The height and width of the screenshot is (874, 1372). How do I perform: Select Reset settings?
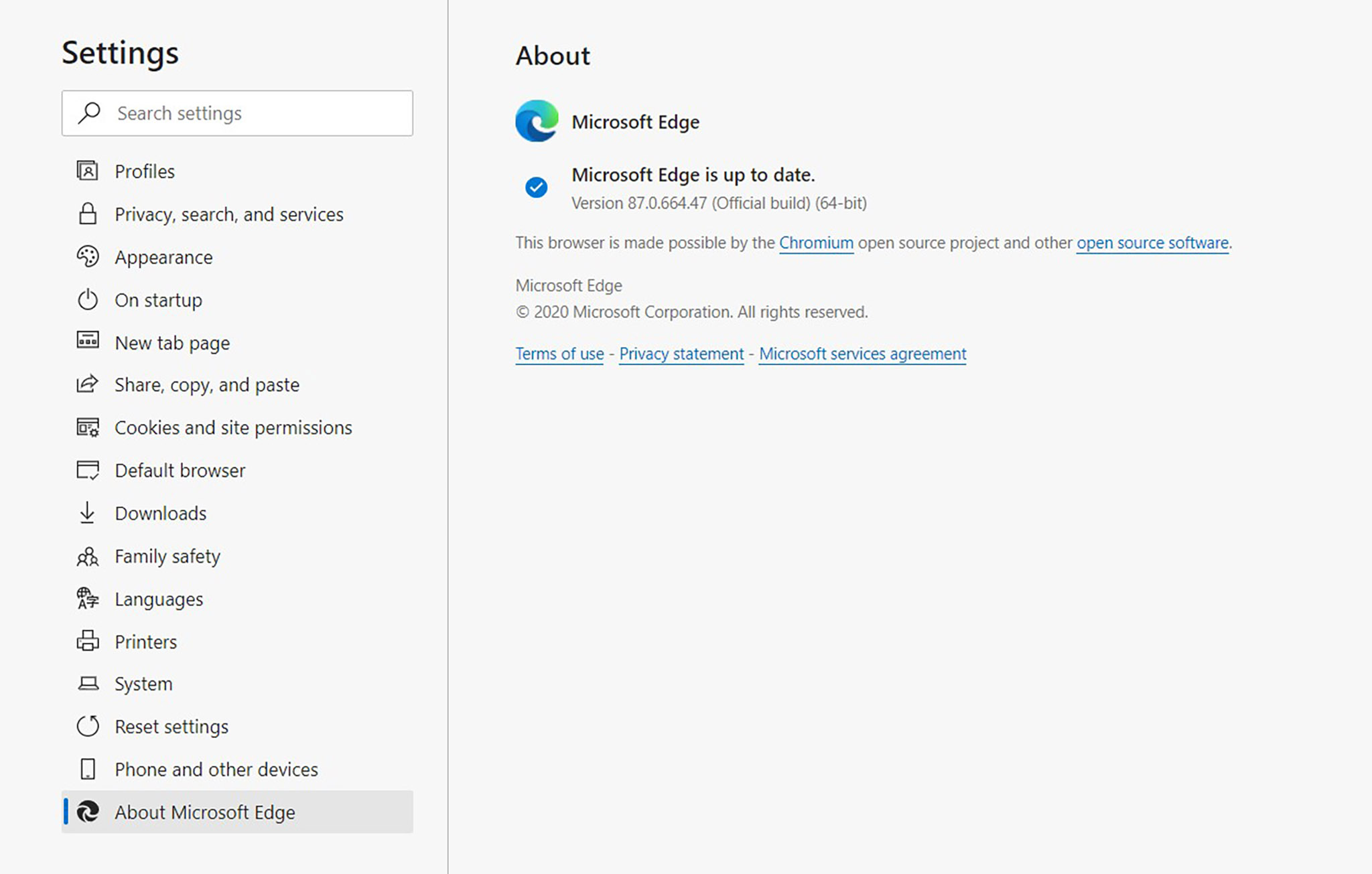click(x=237, y=727)
